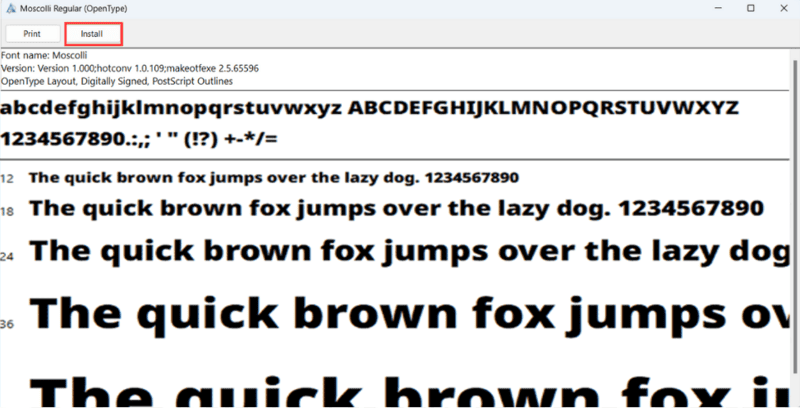Click the 18 point size label
Viewport: 800px width, 408px height.
click(x=7, y=211)
